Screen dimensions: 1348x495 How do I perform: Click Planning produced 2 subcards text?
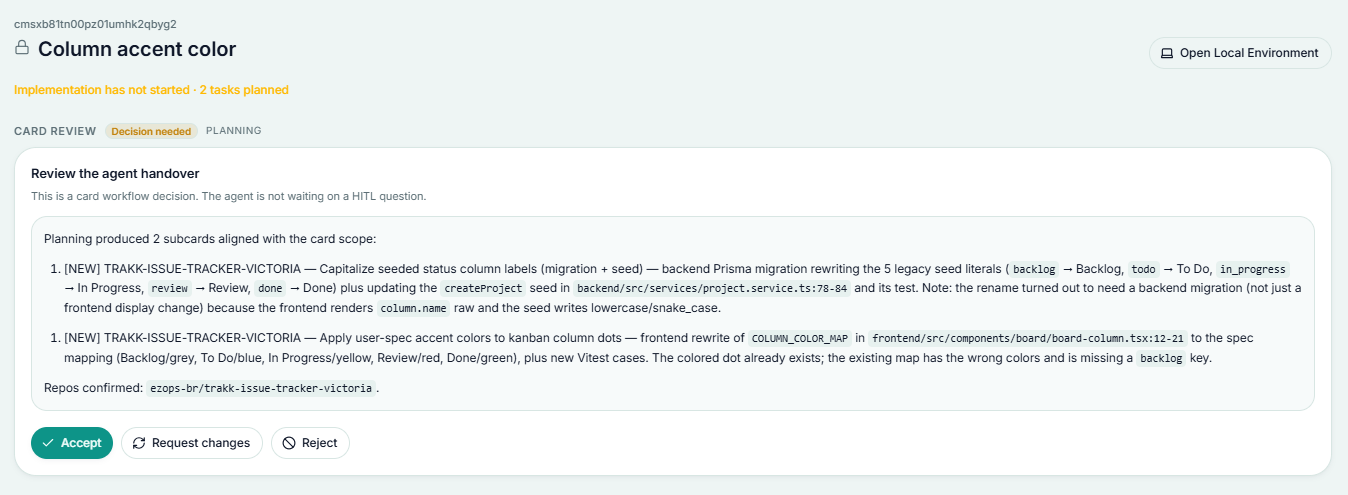pyautogui.click(x=210, y=239)
